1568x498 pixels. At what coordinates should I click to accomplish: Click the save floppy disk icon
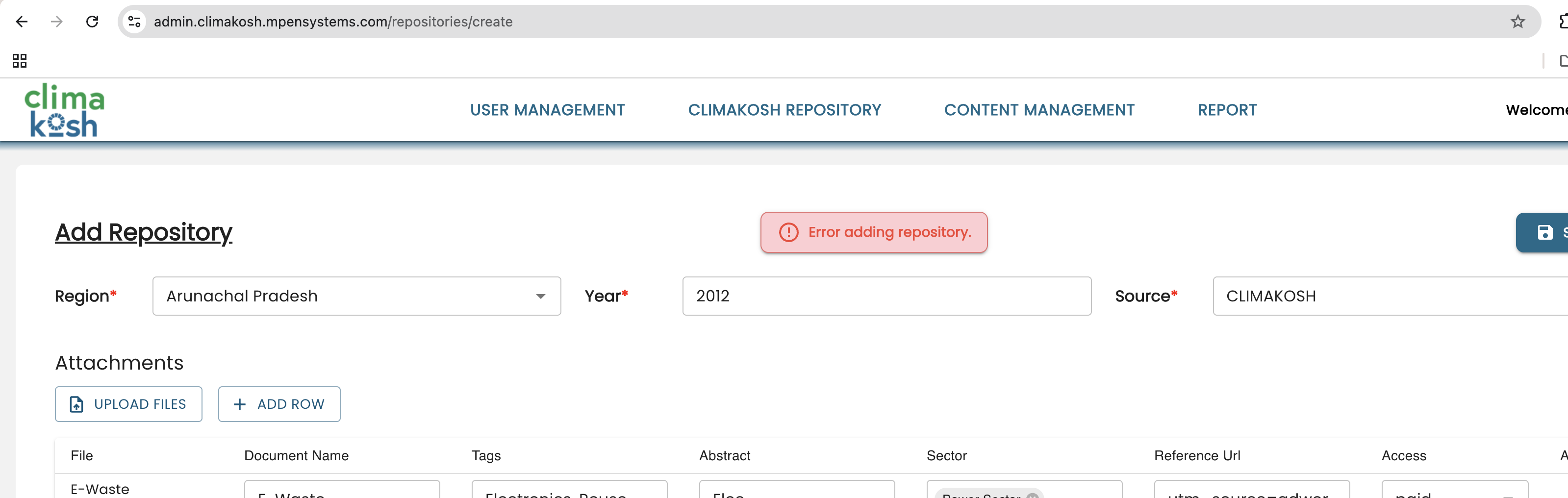[1545, 232]
